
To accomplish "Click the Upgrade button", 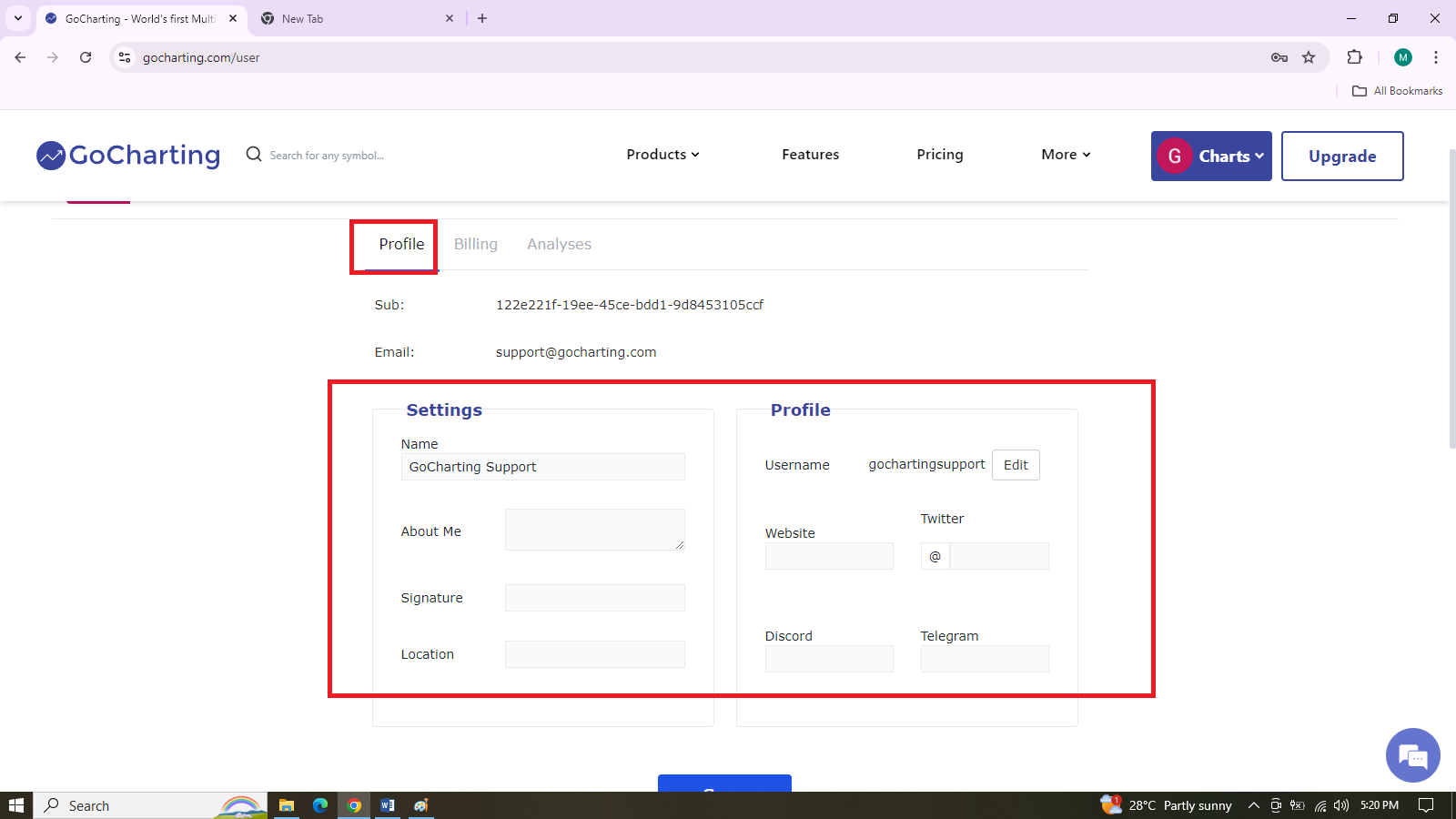I will coord(1342,156).
